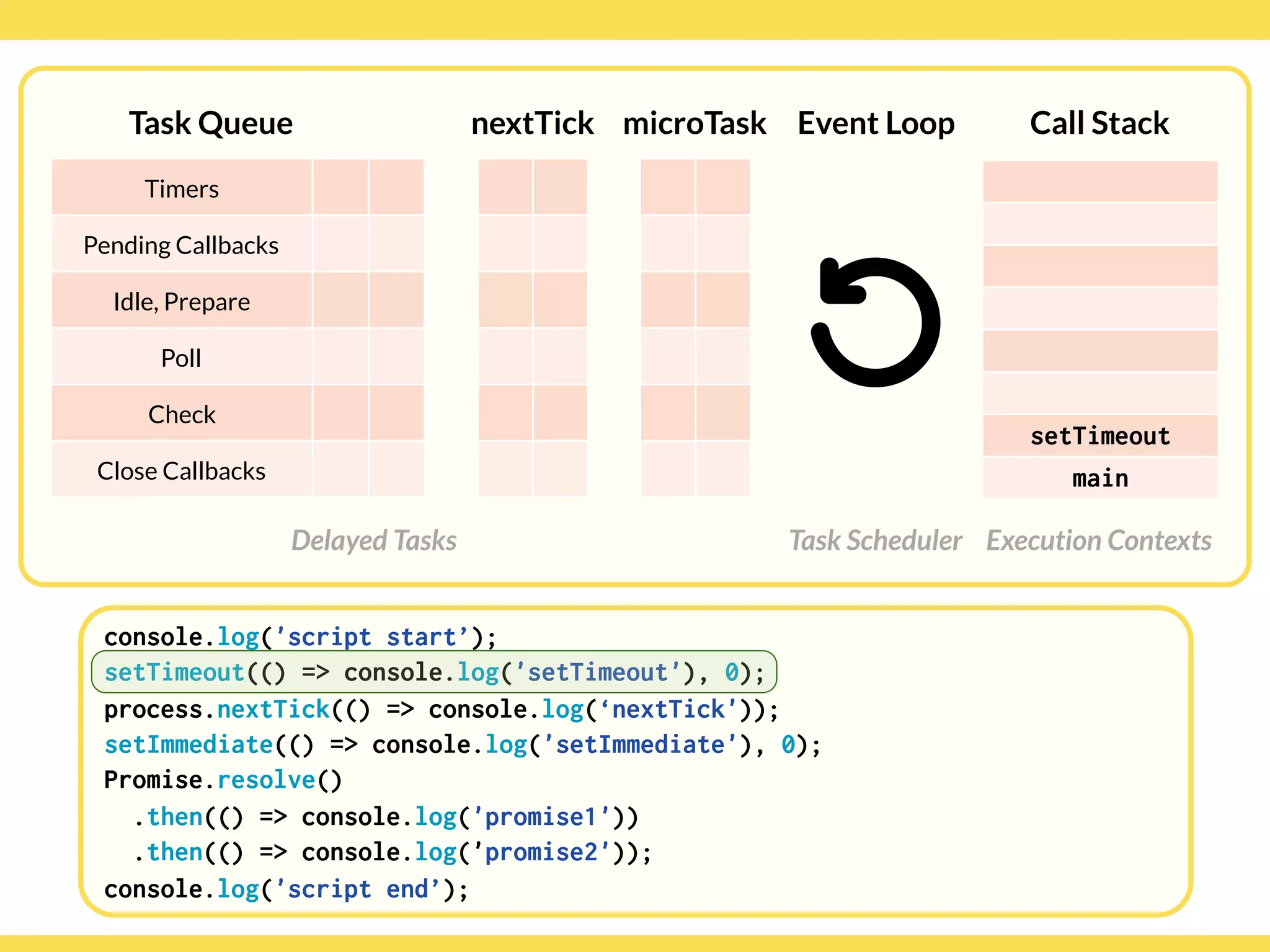Click the Execution Contexts caption
This screenshot has width=1270, height=952.
[x=1099, y=540]
